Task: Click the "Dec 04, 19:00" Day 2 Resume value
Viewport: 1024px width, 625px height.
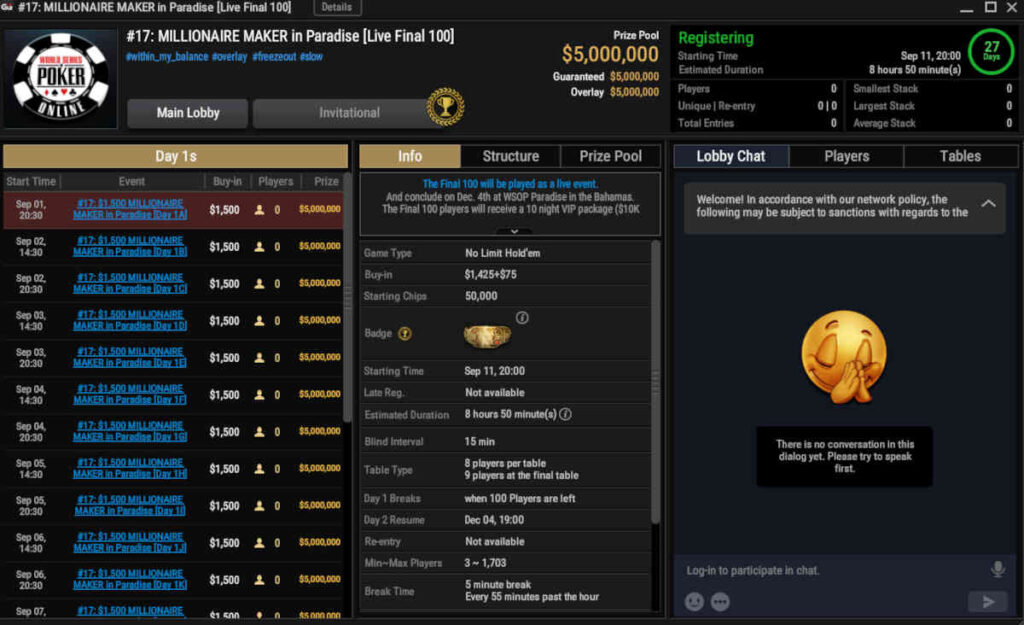Action: coord(494,520)
